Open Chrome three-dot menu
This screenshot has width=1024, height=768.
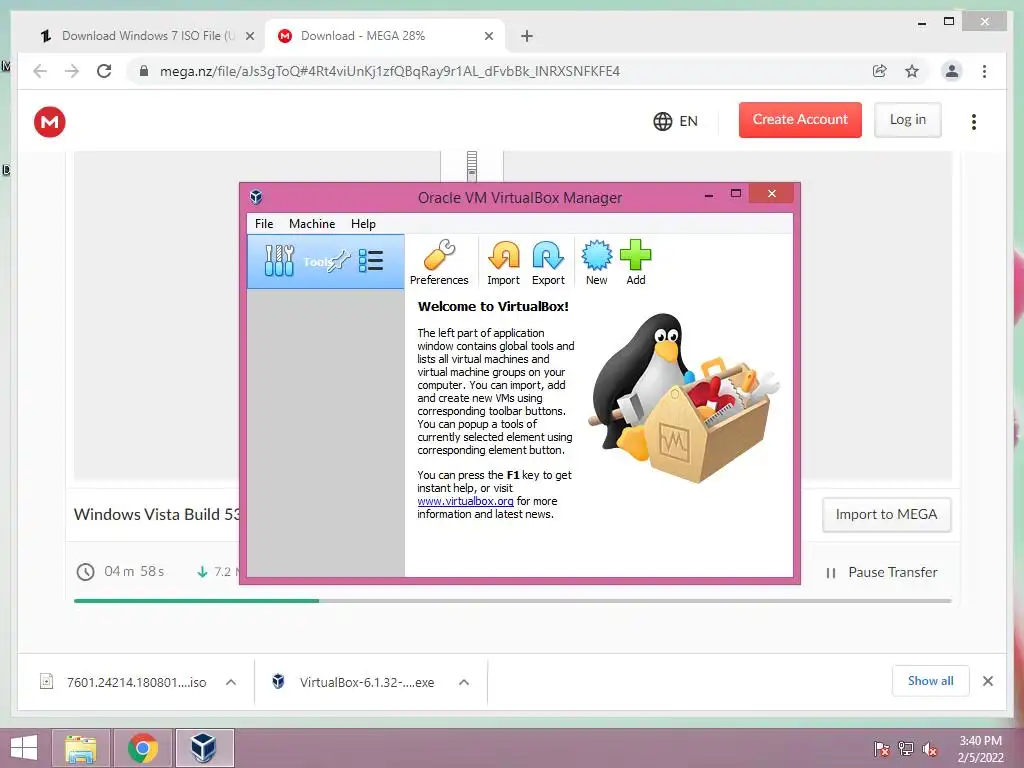tap(984, 71)
